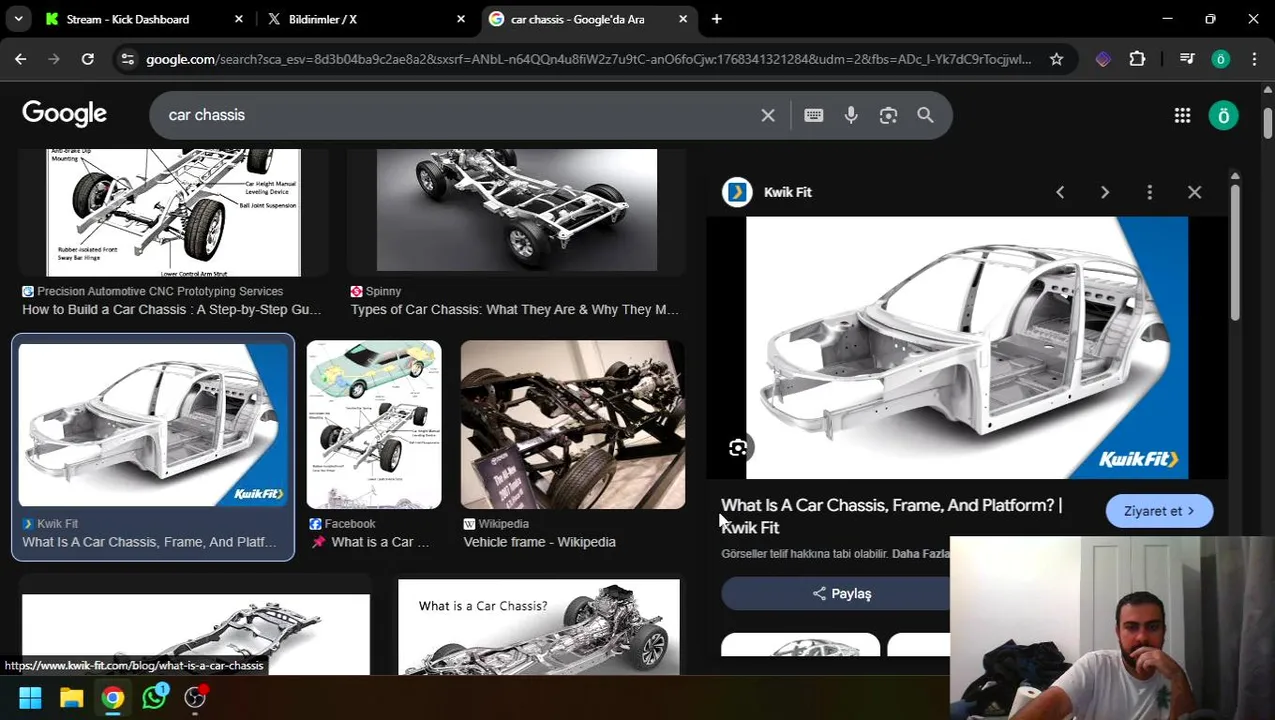The height and width of the screenshot is (720, 1275).
Task: Open Facebook car chassis diagram thumbnail
Action: click(x=374, y=424)
